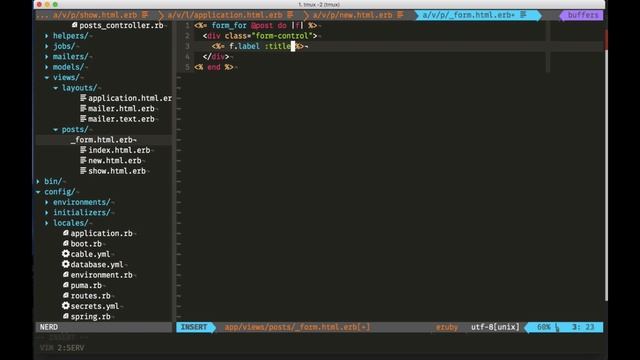Collapse the views/ folder

click(47, 78)
